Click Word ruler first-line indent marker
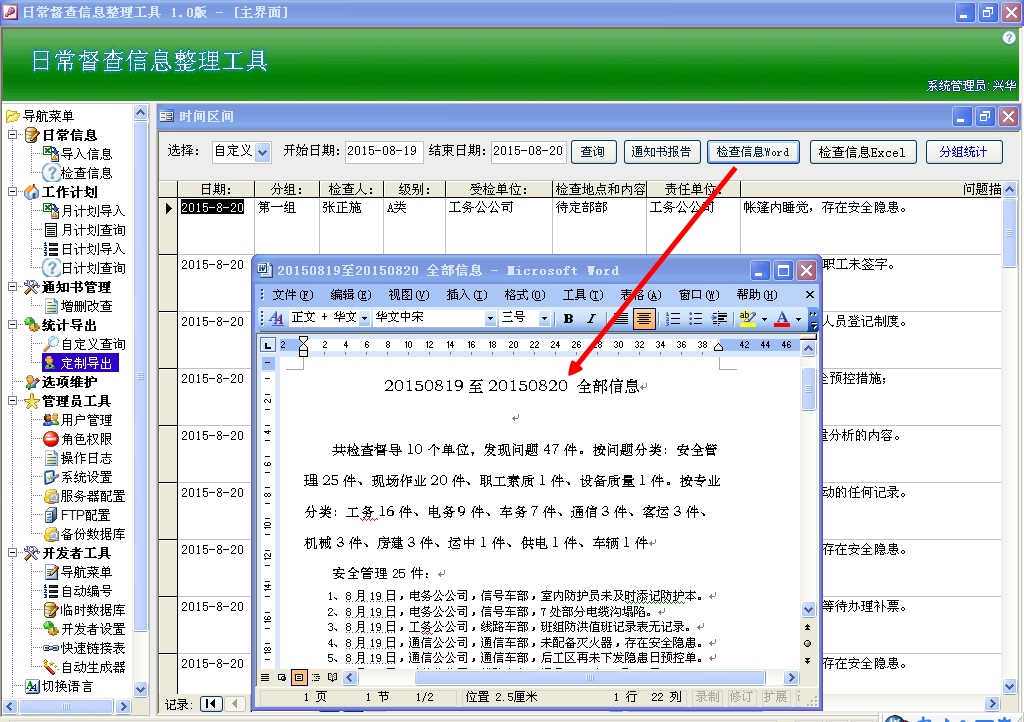 303,341
